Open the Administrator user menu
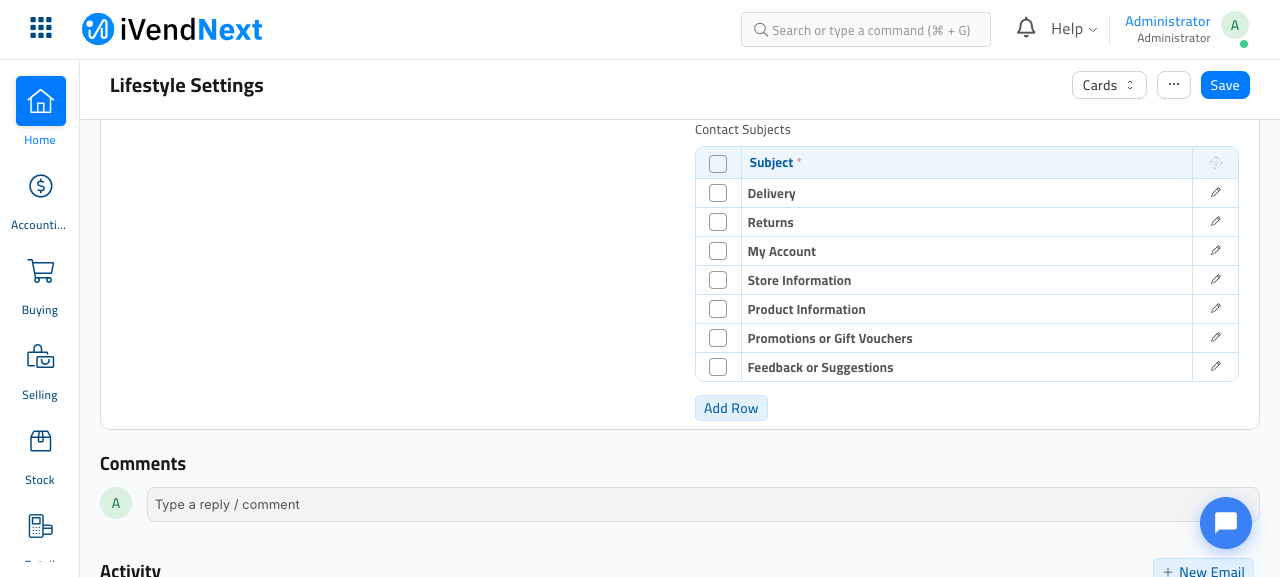The width and height of the screenshot is (1280, 577). (x=1168, y=29)
